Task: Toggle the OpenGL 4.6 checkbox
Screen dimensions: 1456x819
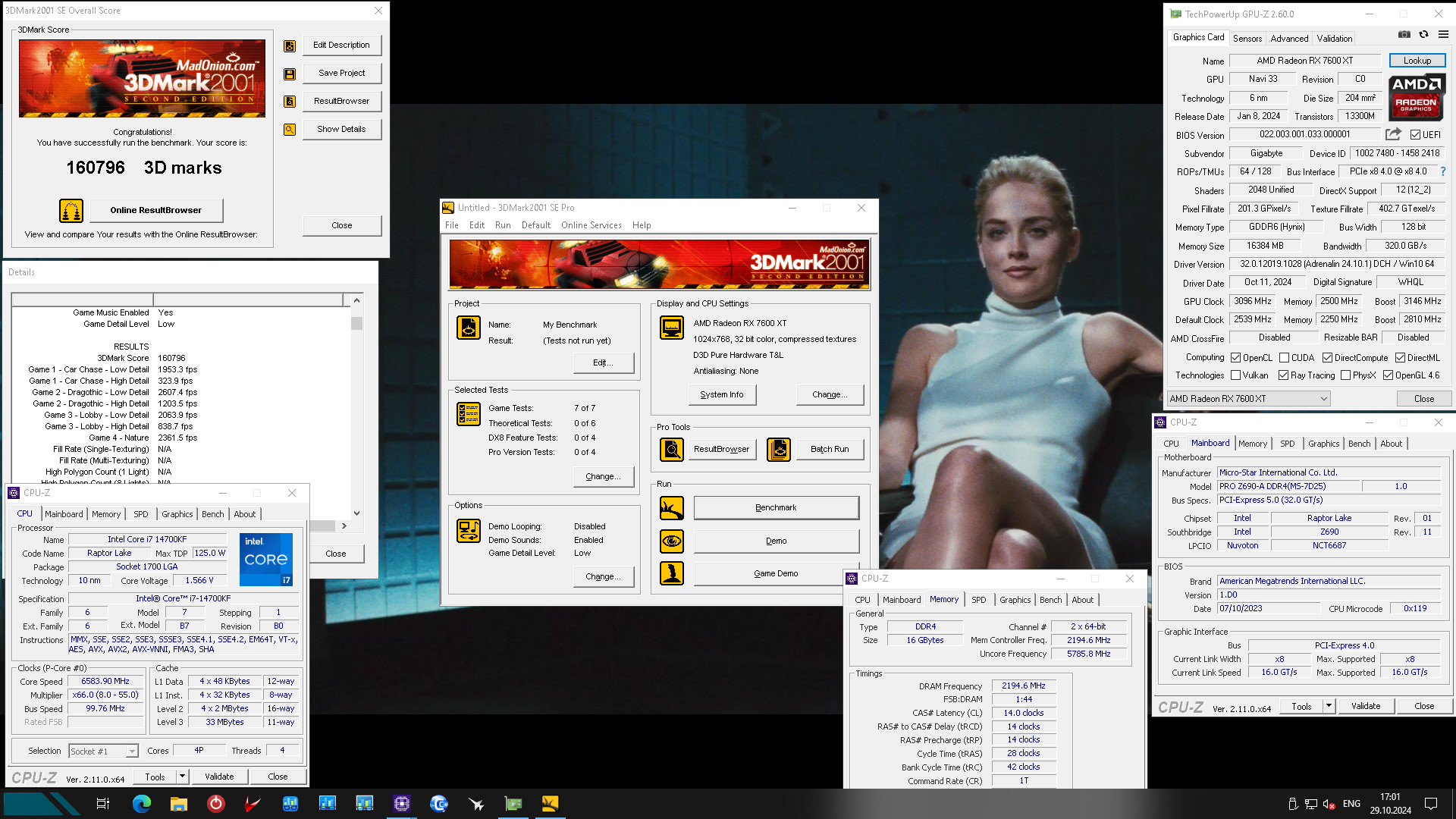Action: pyautogui.click(x=1388, y=375)
